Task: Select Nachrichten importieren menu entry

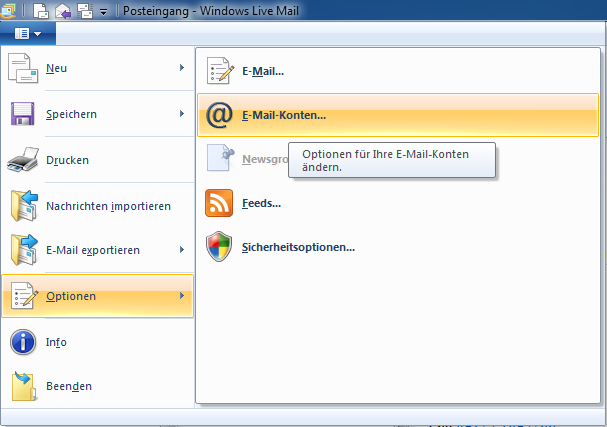Action: 98,206
